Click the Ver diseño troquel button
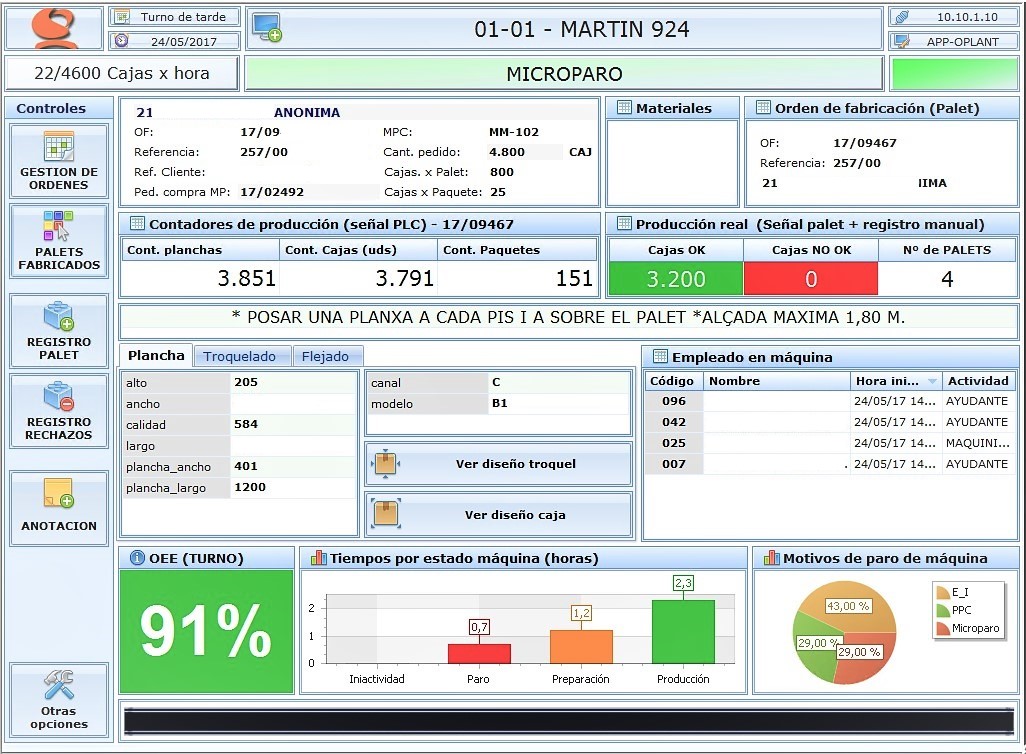The height and width of the screenshot is (754, 1026). tap(498, 464)
